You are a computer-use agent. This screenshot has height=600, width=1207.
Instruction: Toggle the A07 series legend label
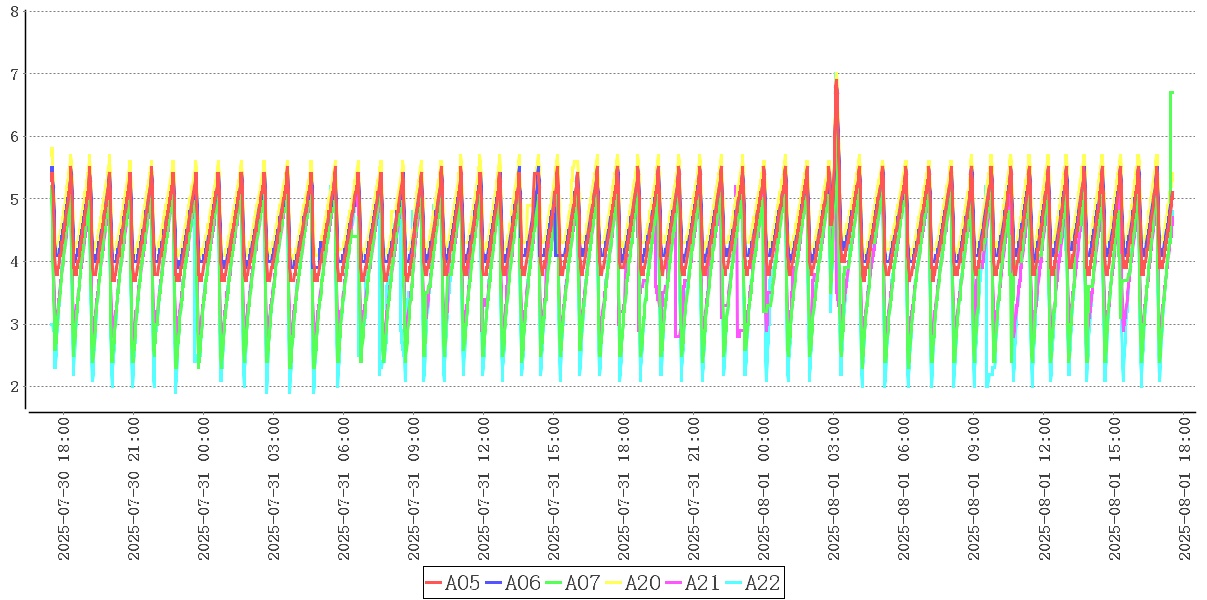(x=582, y=583)
